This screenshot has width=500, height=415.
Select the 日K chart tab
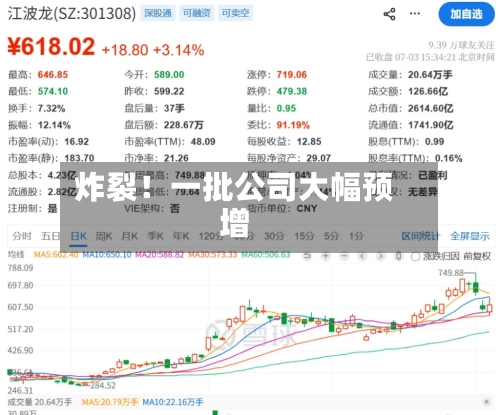click(x=78, y=236)
